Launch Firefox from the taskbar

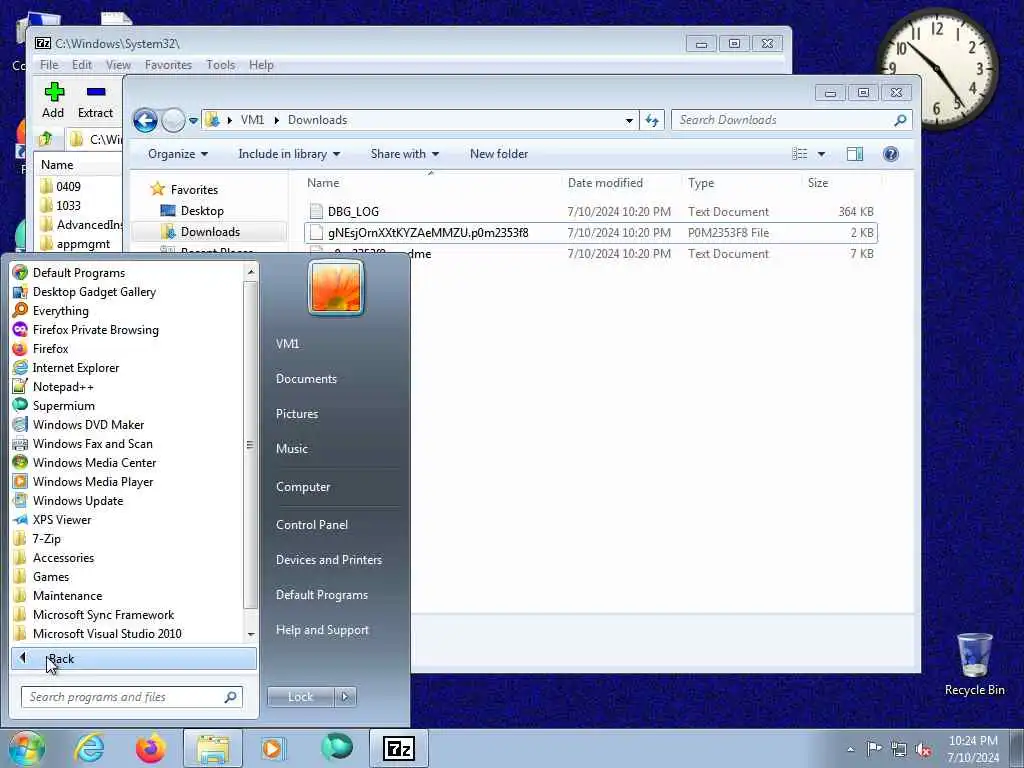[151, 748]
